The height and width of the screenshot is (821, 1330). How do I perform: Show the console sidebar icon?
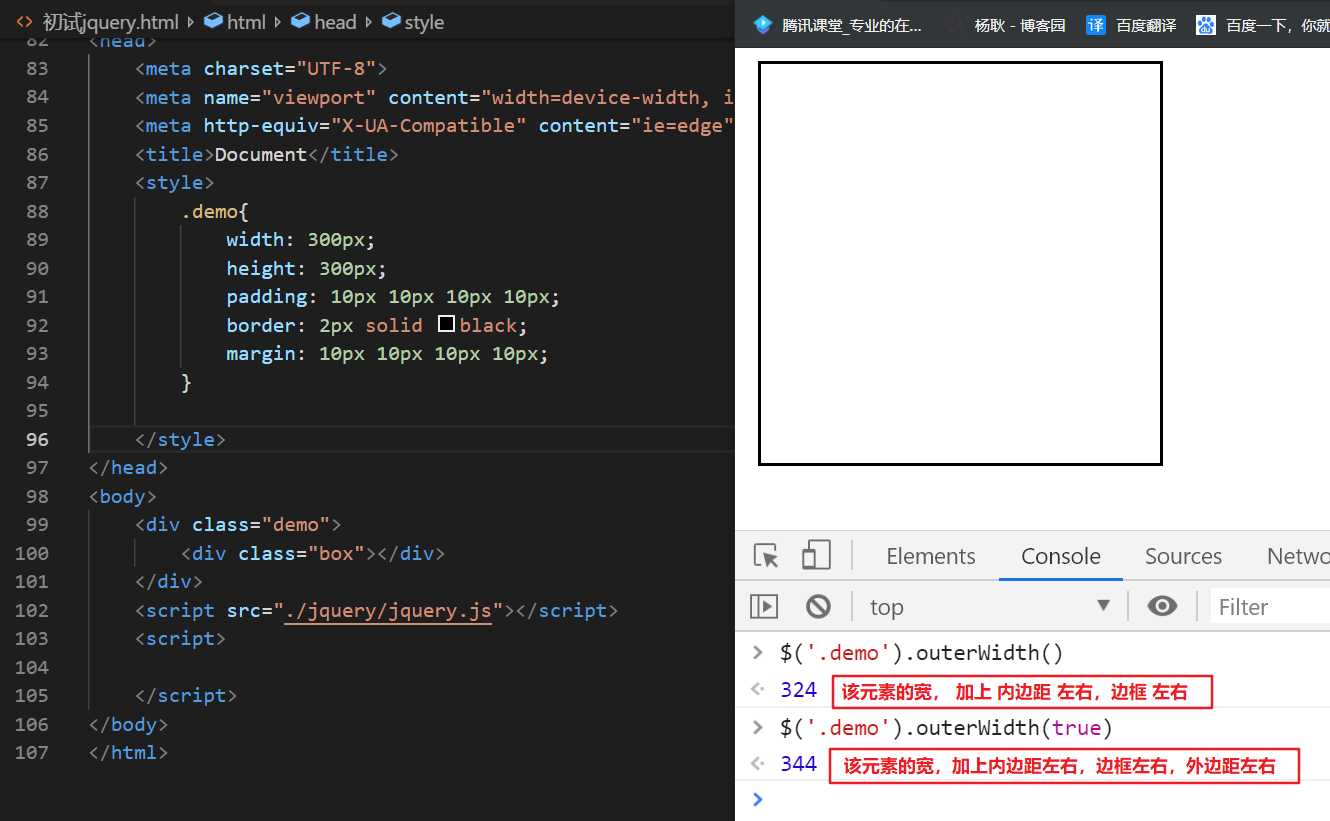[764, 606]
